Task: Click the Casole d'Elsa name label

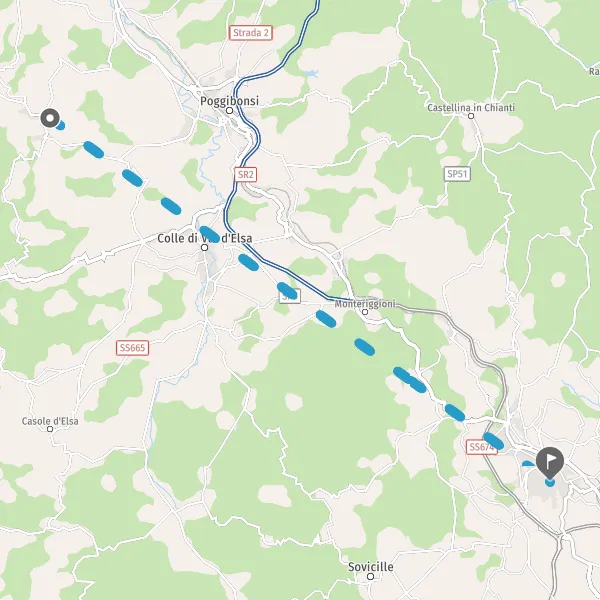Action: coord(50,421)
